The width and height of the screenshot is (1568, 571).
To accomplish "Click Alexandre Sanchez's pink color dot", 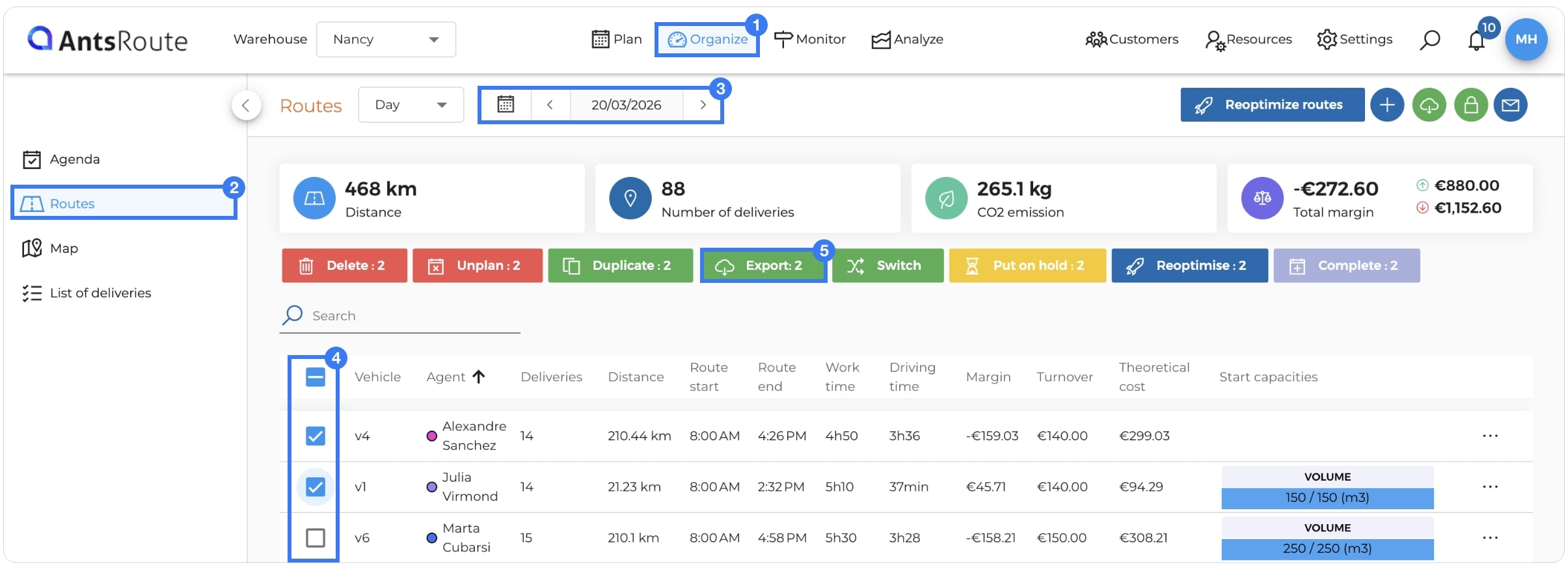I will (x=431, y=436).
